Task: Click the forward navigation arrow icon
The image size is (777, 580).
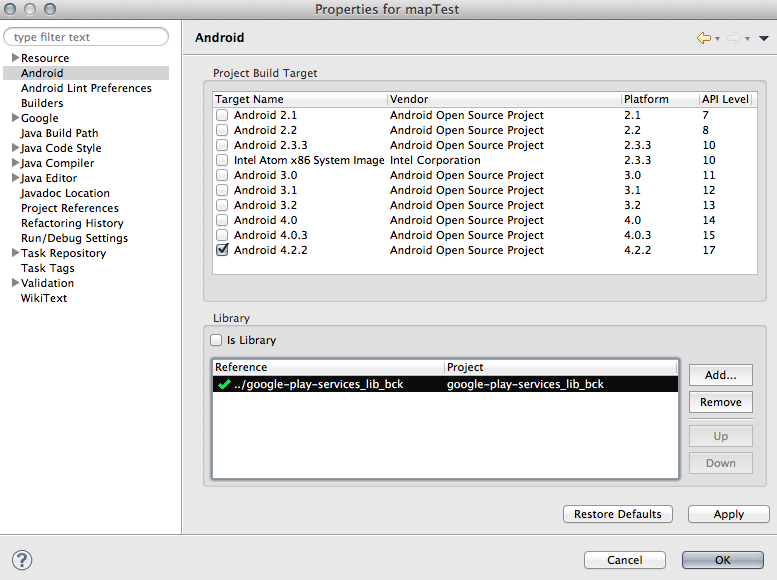Action: [734, 38]
